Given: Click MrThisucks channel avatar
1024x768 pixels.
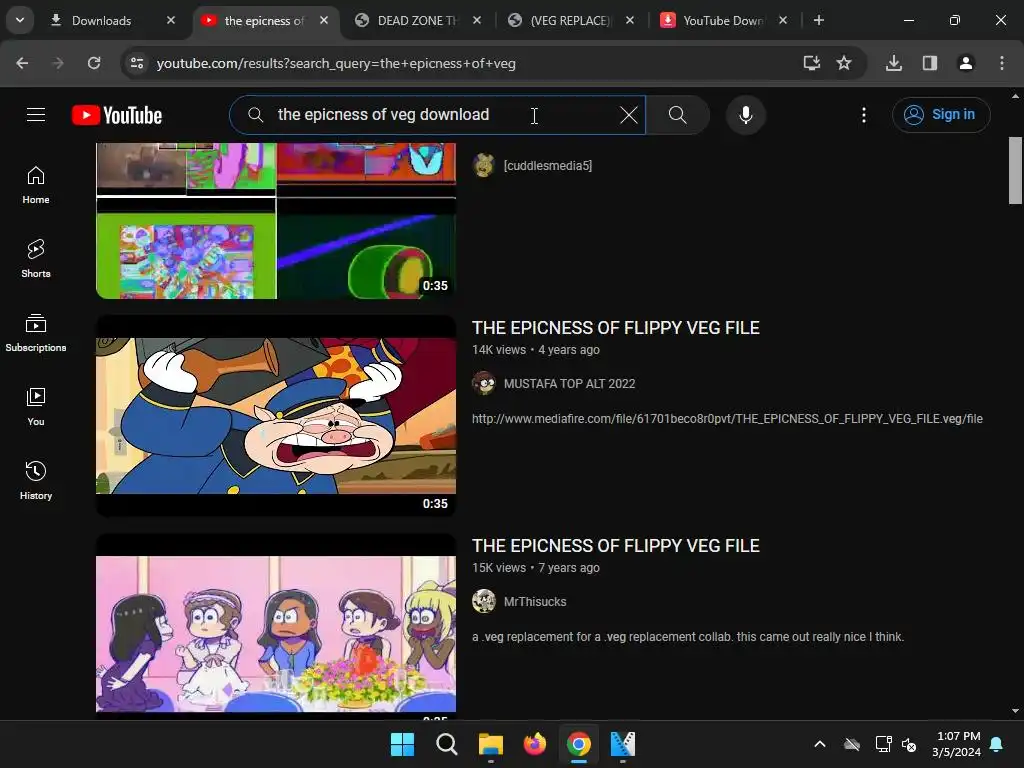Looking at the screenshot, I should pyautogui.click(x=484, y=601).
